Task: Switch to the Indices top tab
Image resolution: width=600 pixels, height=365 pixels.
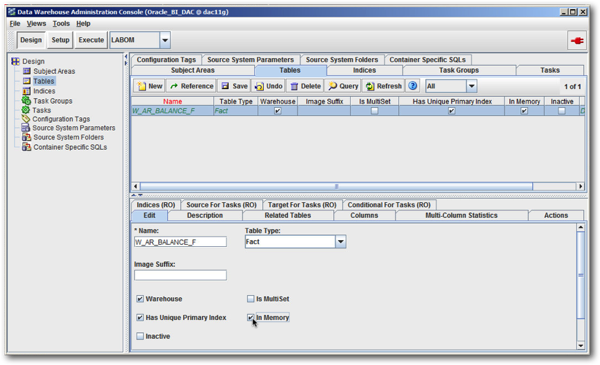Action: [364, 70]
